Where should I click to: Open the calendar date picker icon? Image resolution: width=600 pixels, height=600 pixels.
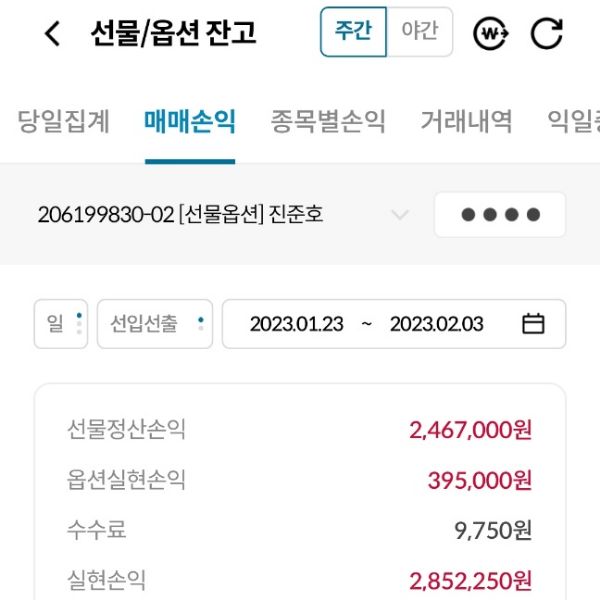[534, 324]
